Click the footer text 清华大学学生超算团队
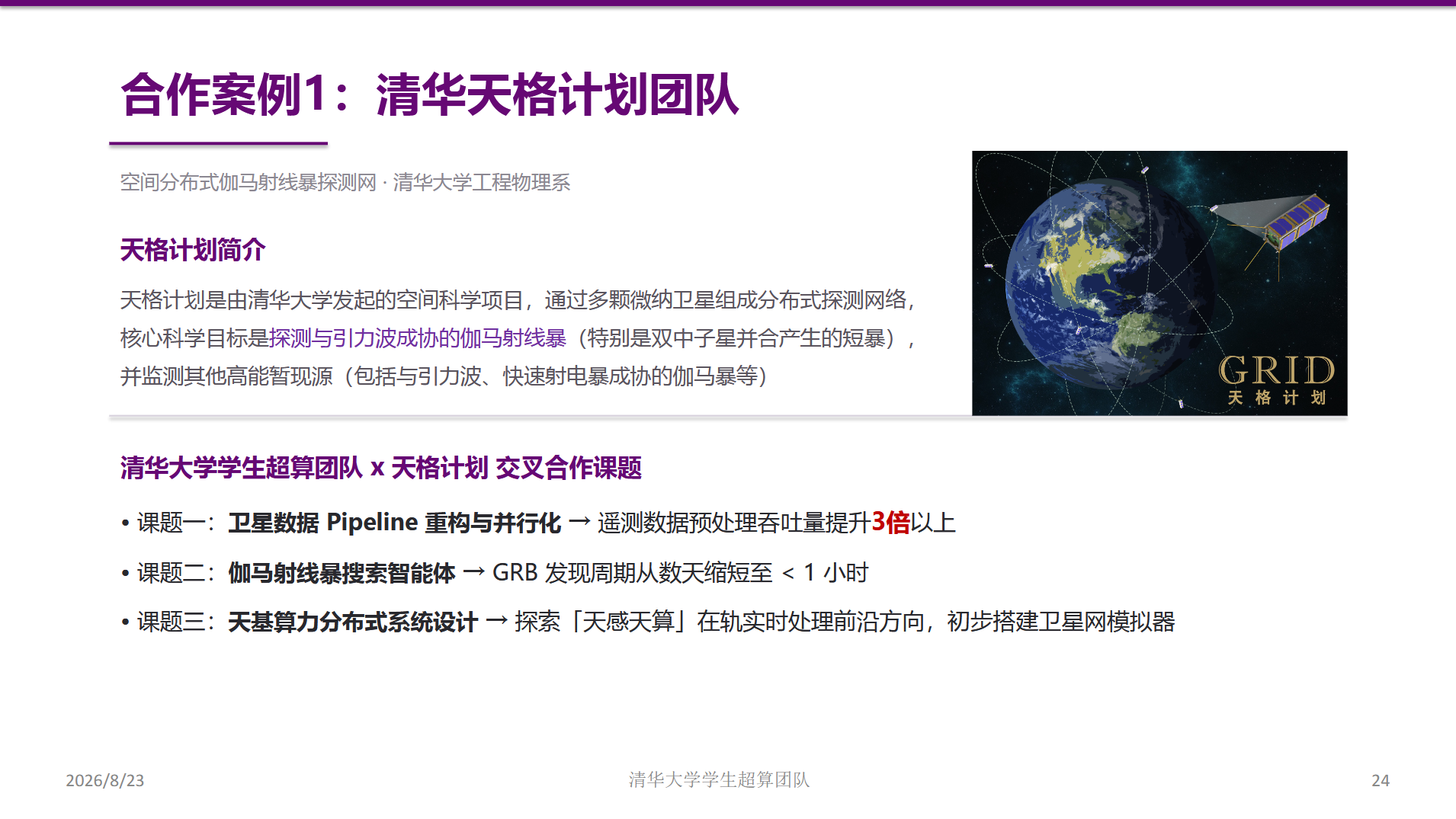The height and width of the screenshot is (819, 1456). click(719, 779)
